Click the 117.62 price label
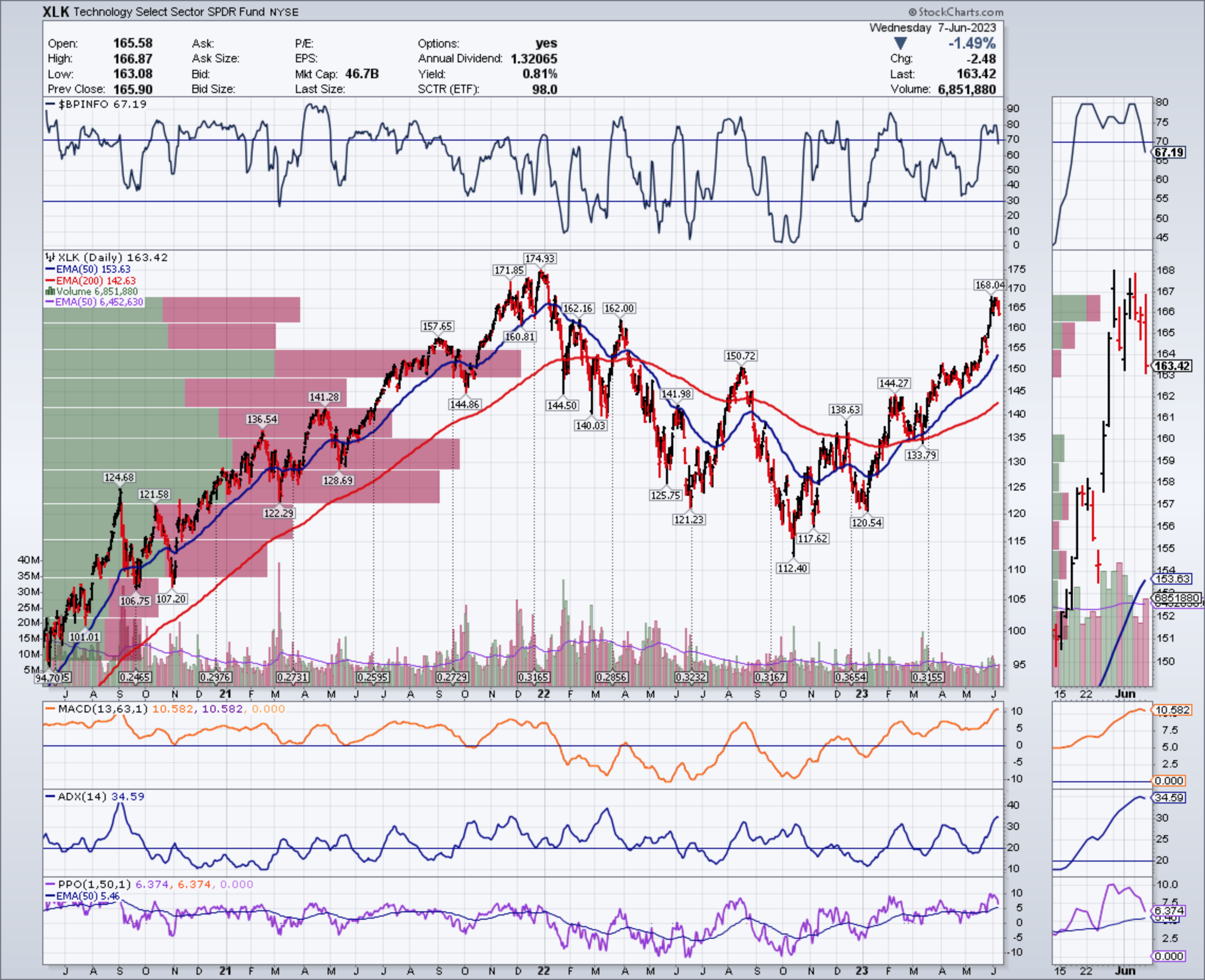 (x=812, y=539)
